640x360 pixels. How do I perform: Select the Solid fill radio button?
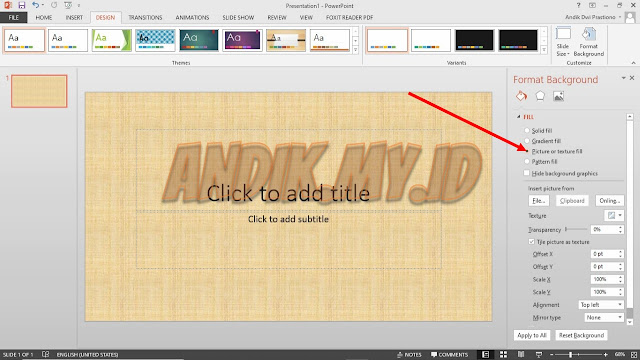[x=527, y=130]
